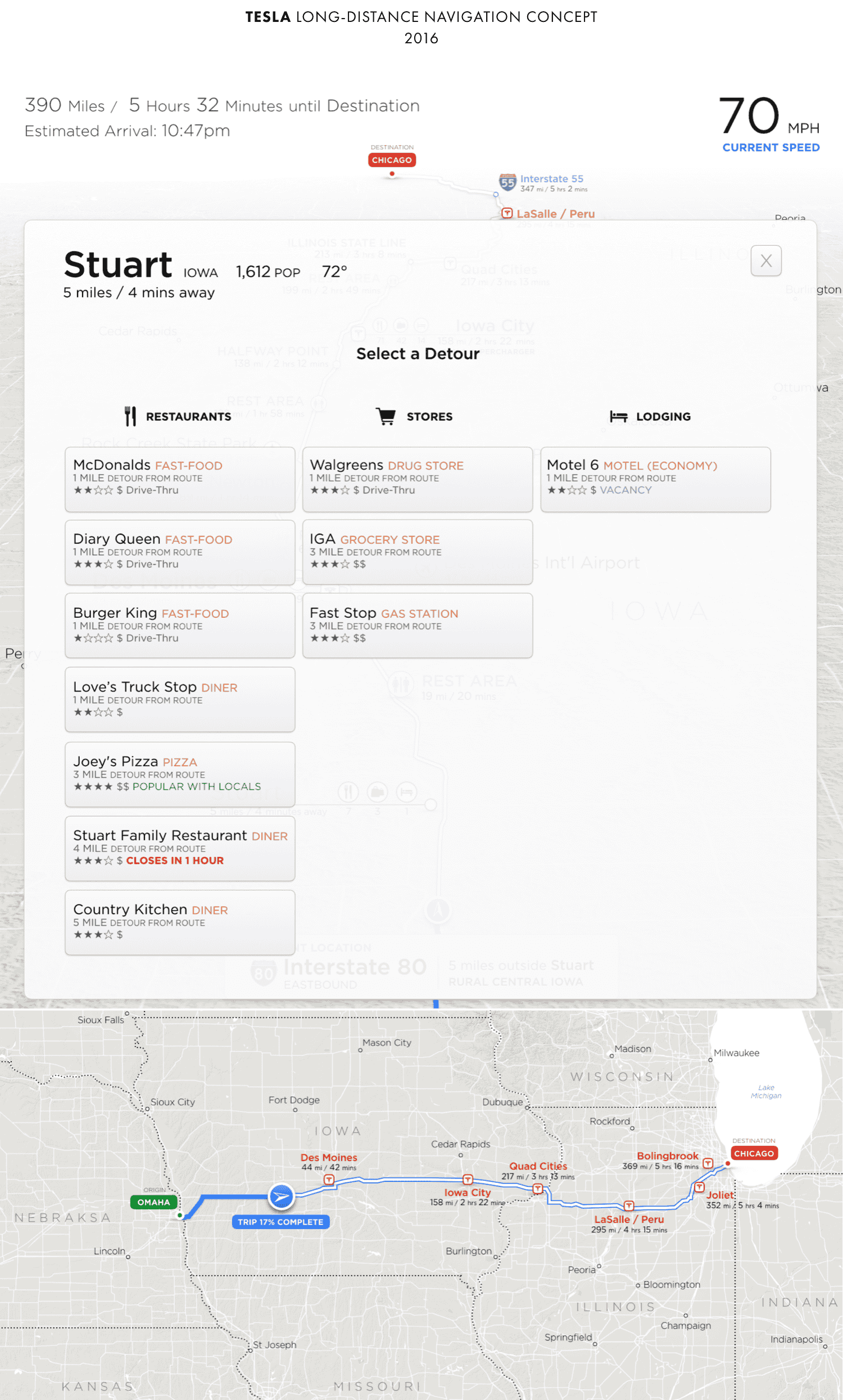Choose the Burger King detour card
This screenshot has height=1400, width=843.
click(x=180, y=626)
